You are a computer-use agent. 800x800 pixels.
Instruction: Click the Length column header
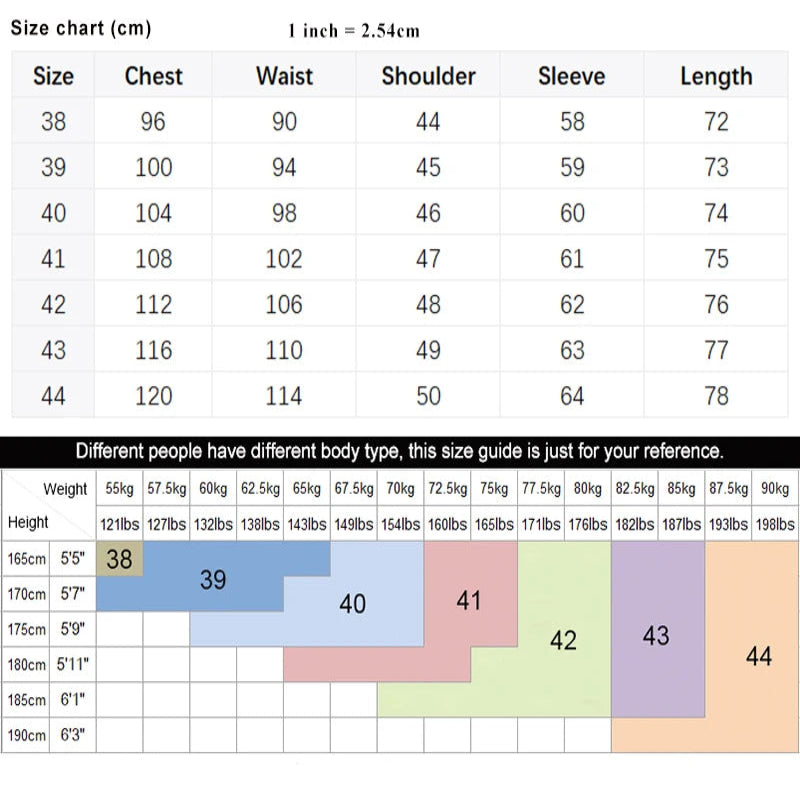click(716, 76)
